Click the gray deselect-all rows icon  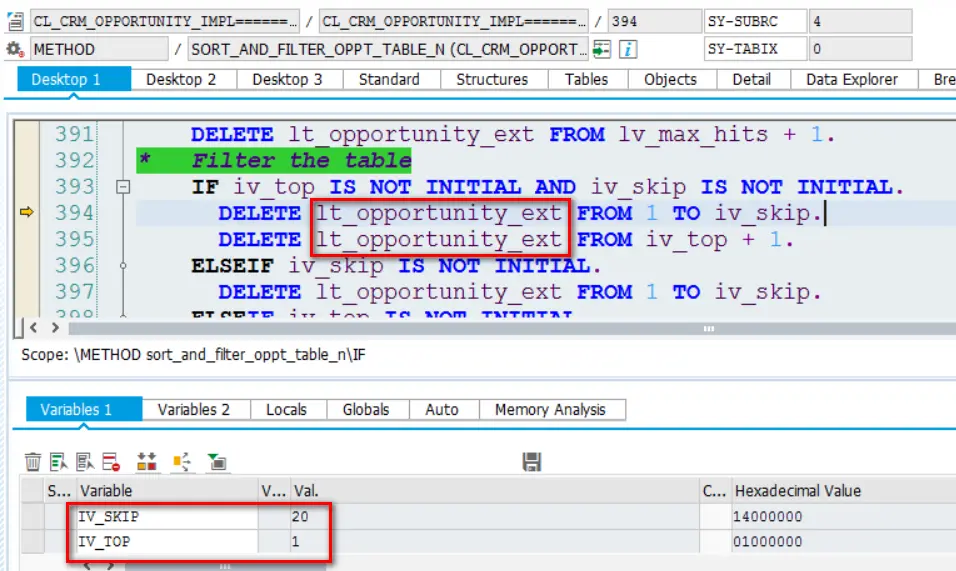tap(85, 462)
